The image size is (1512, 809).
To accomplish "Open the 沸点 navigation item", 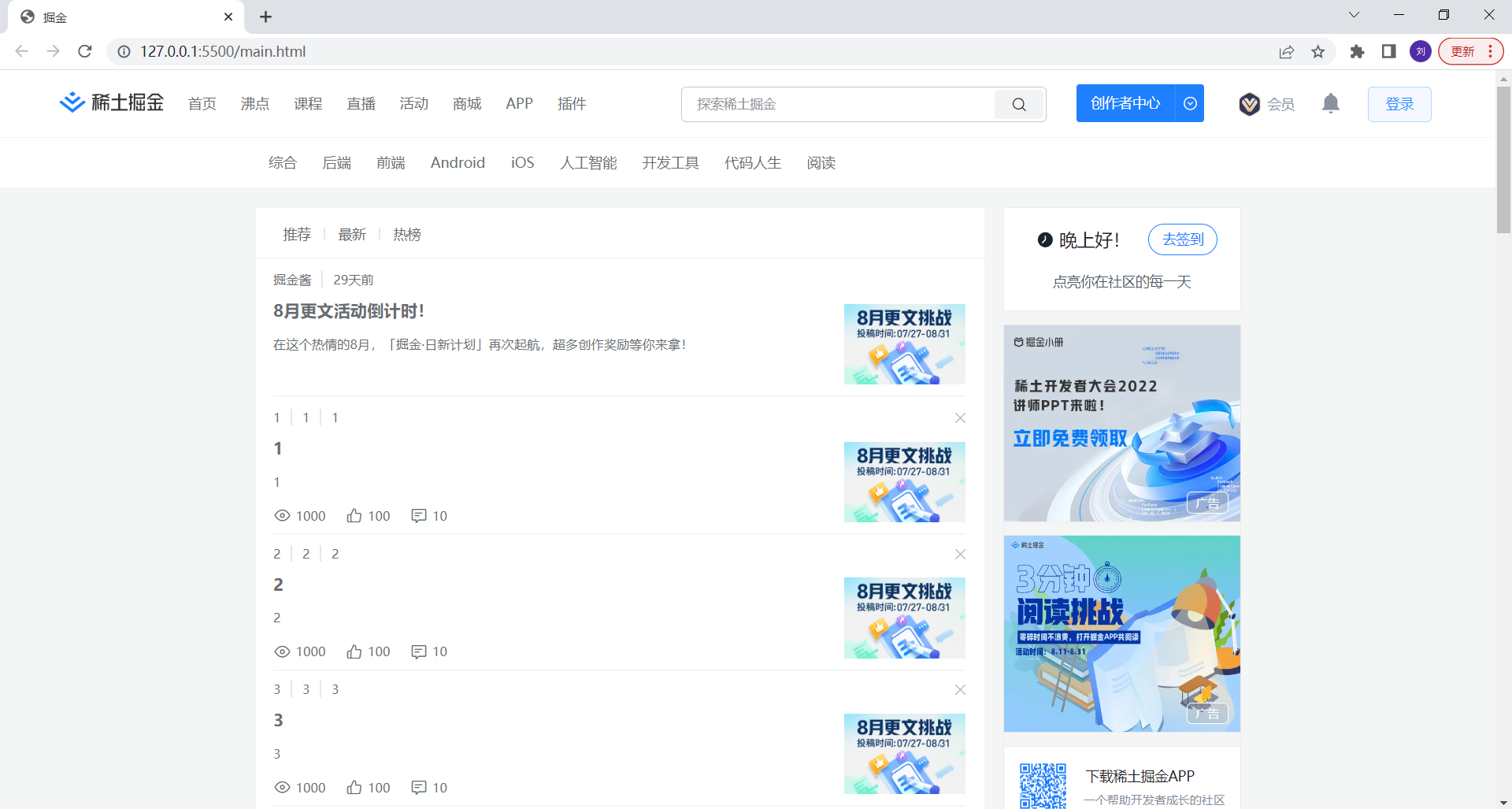I will pos(254,103).
